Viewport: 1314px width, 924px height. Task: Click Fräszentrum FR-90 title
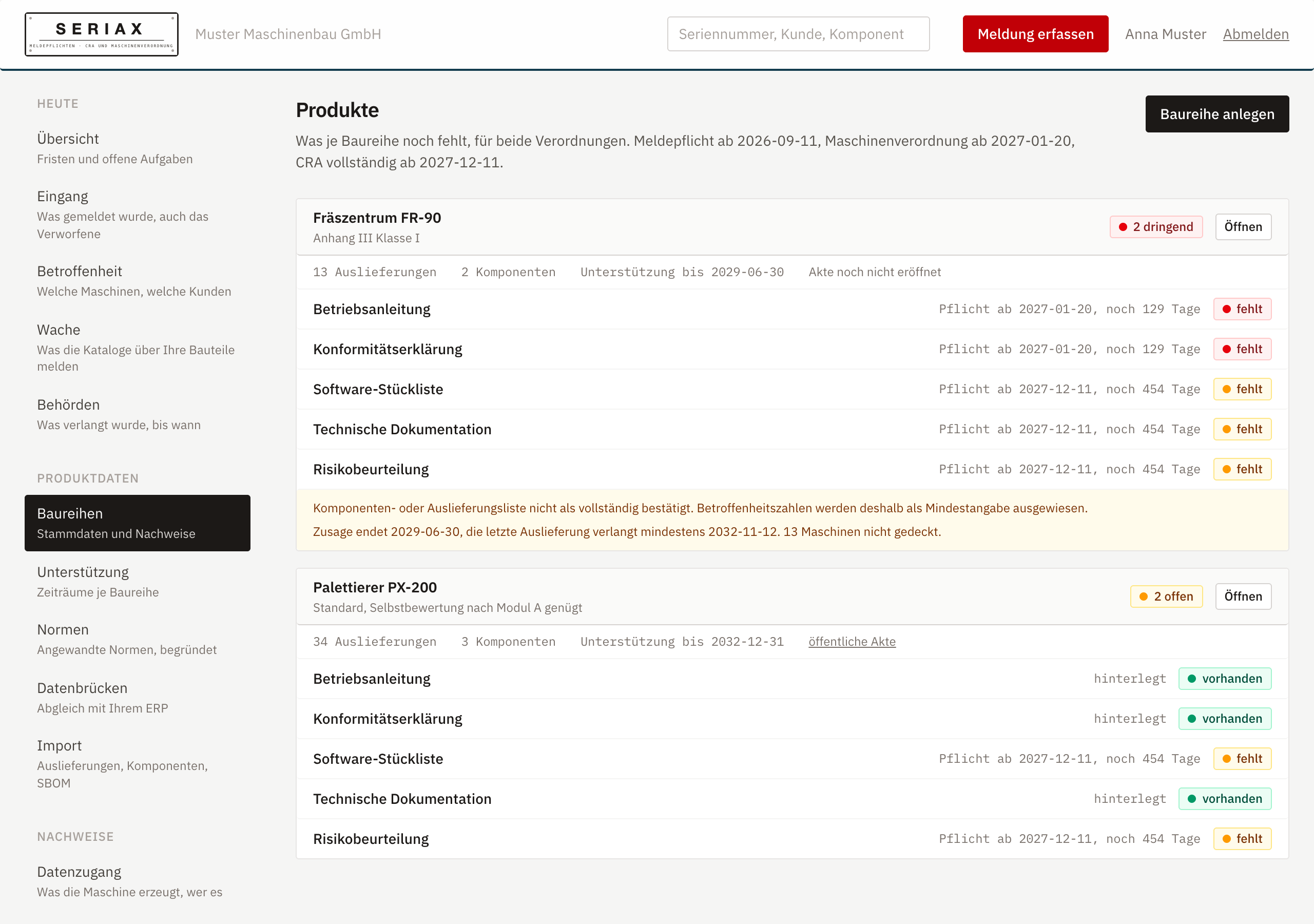point(377,218)
